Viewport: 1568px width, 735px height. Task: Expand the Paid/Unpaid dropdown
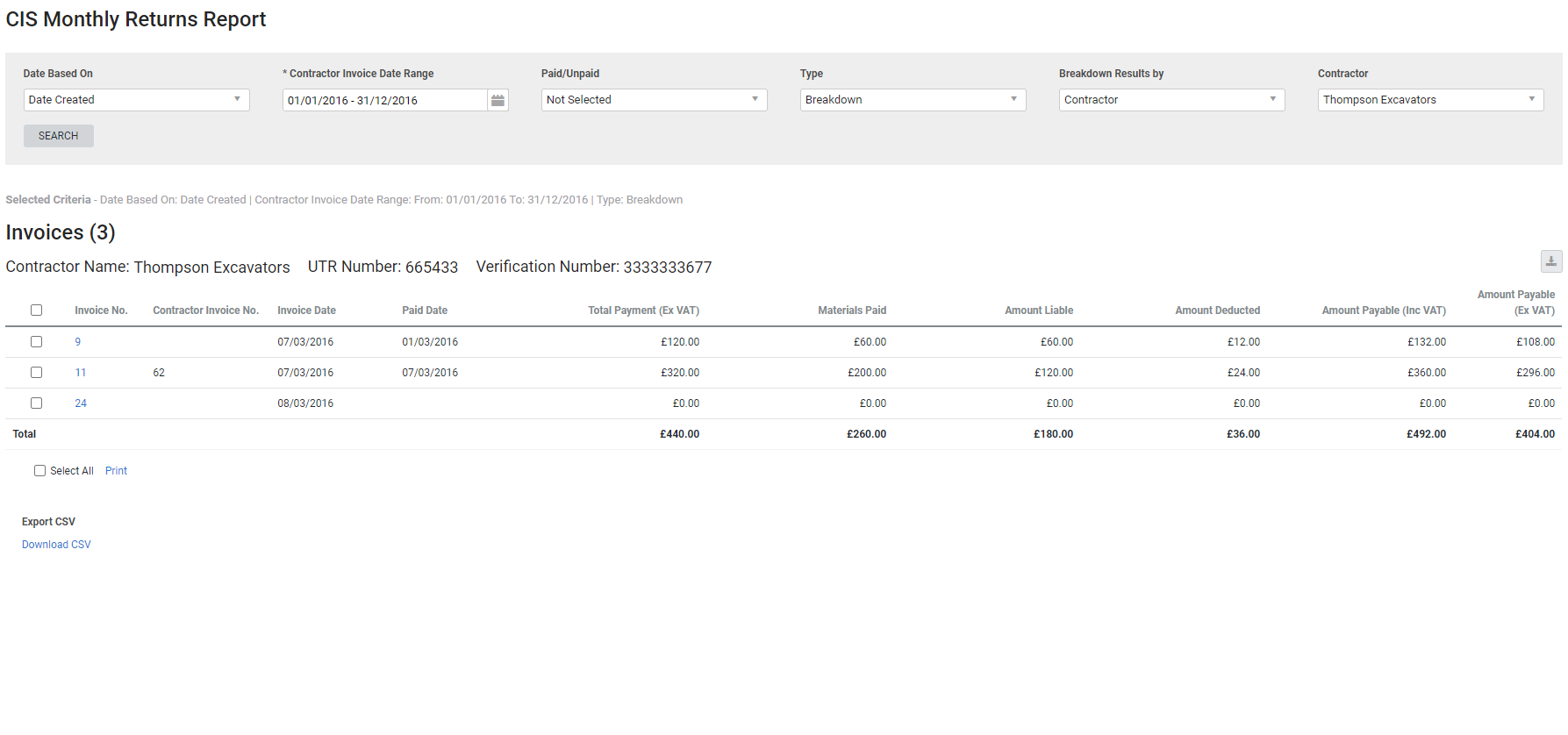click(x=653, y=100)
